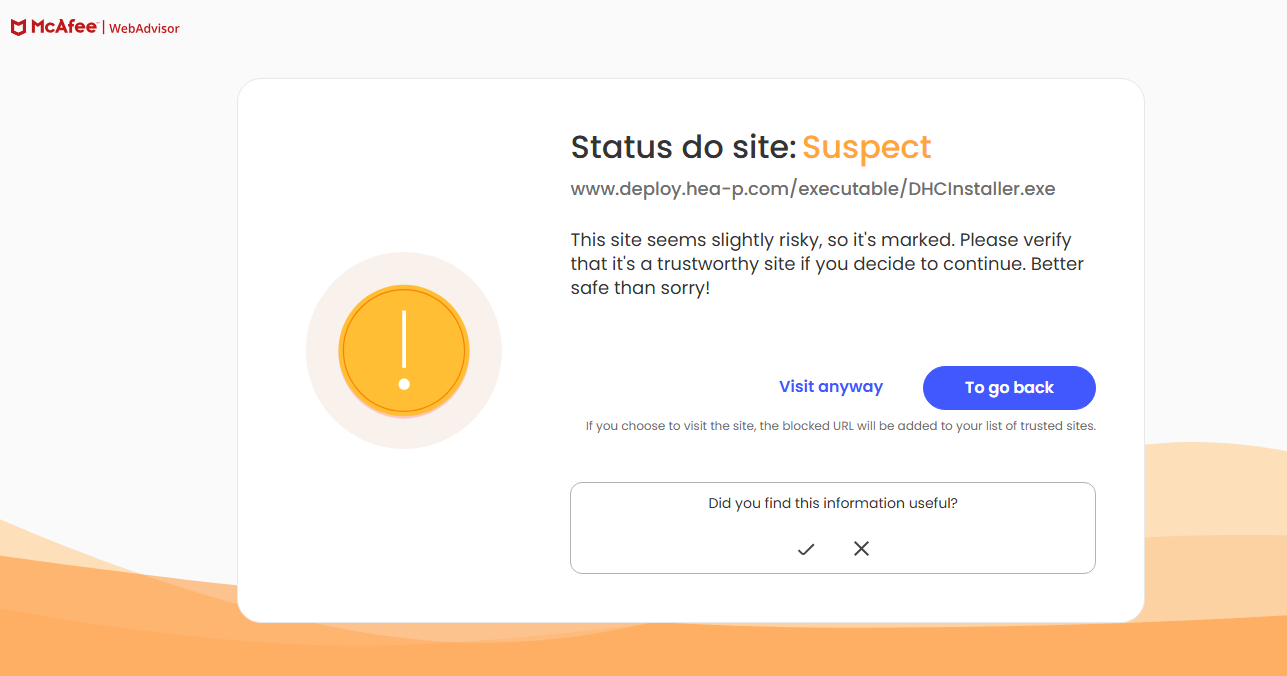Click the 'Did you find this information useful?' question
This screenshot has width=1287, height=676.
click(x=833, y=503)
